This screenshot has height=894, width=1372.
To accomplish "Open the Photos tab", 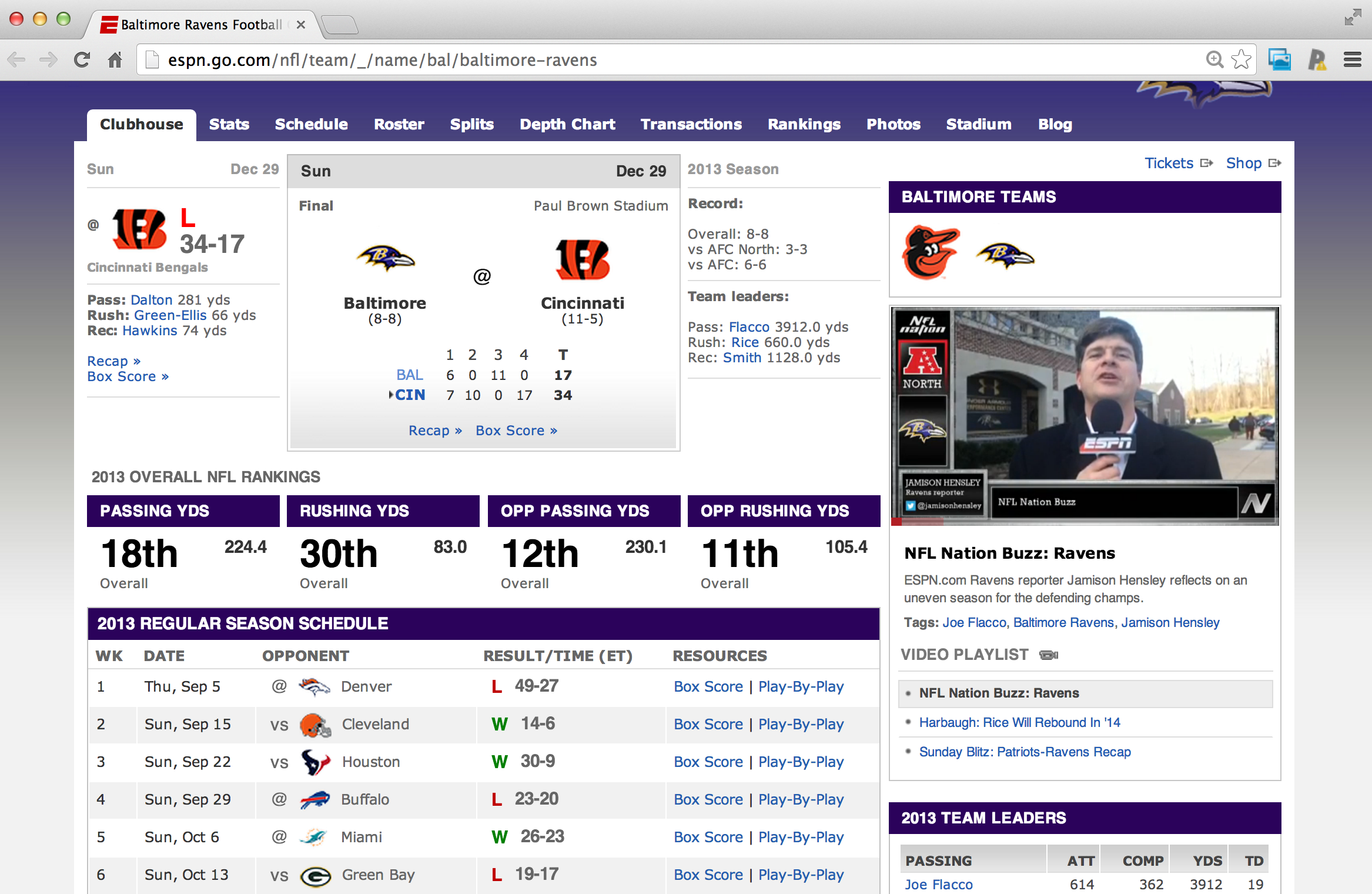I will point(894,124).
